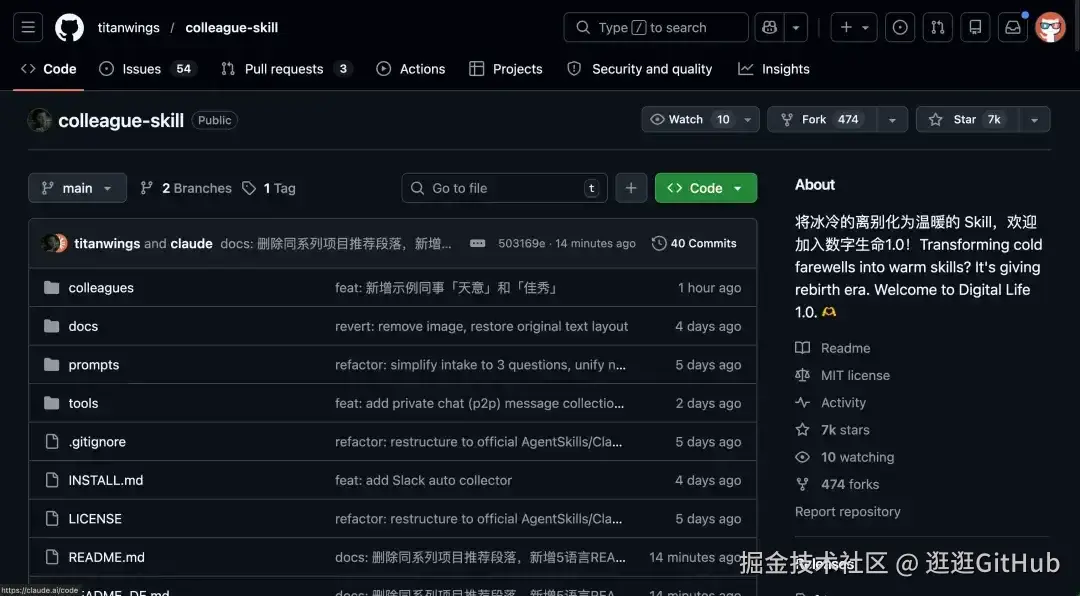Switch to the Insights tab
Image resolution: width=1080 pixels, height=596 pixels.
point(774,69)
